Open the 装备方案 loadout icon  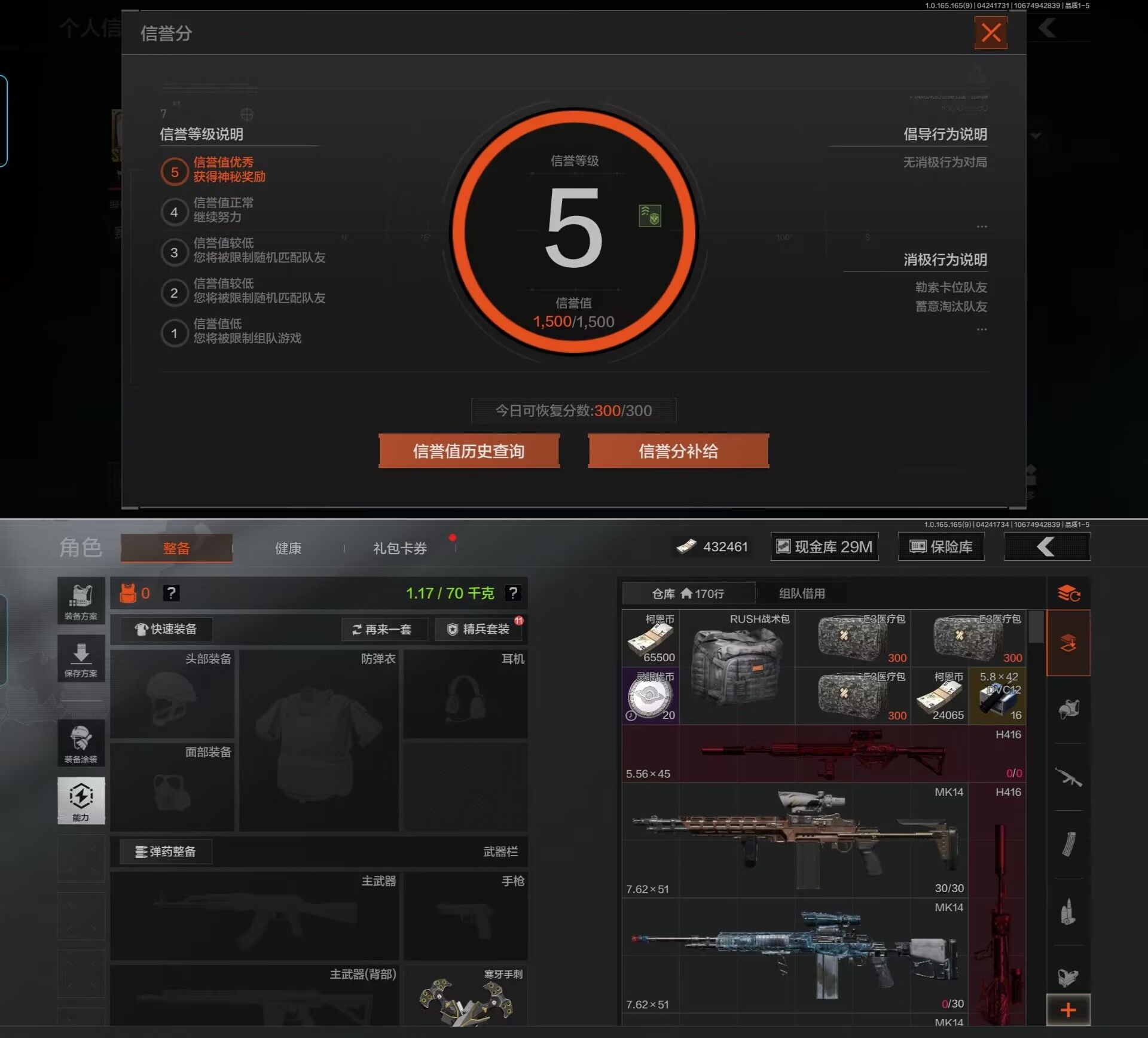point(81,601)
